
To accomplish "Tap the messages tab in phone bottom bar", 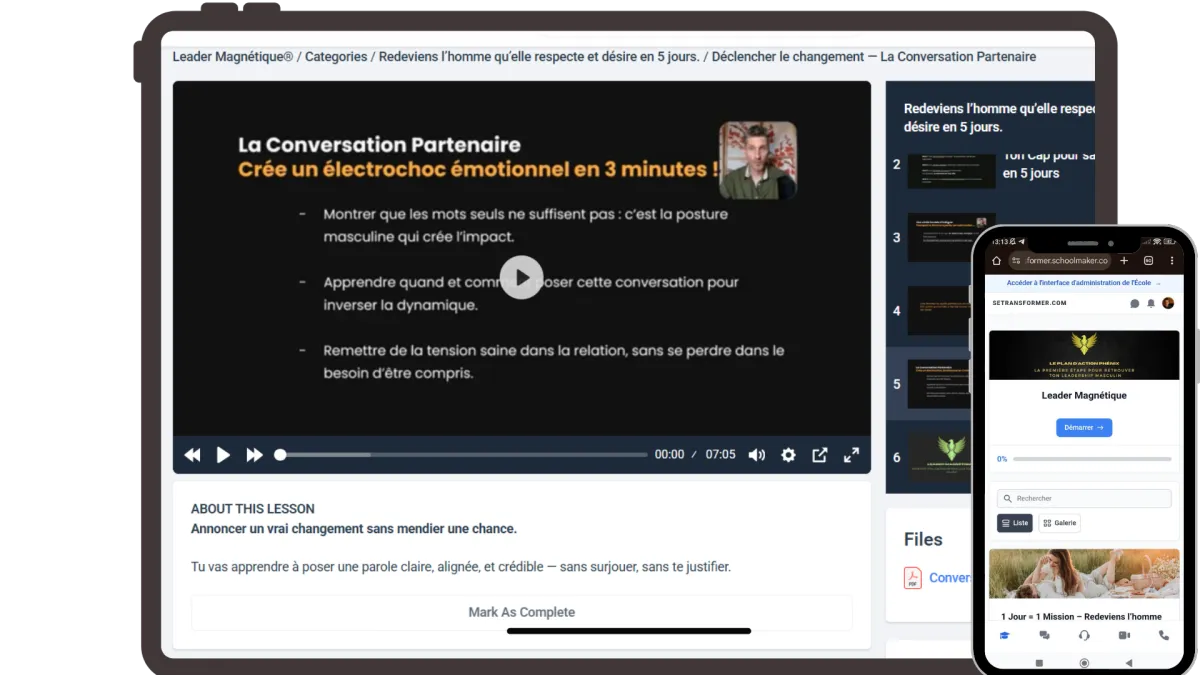I will coord(1044,635).
